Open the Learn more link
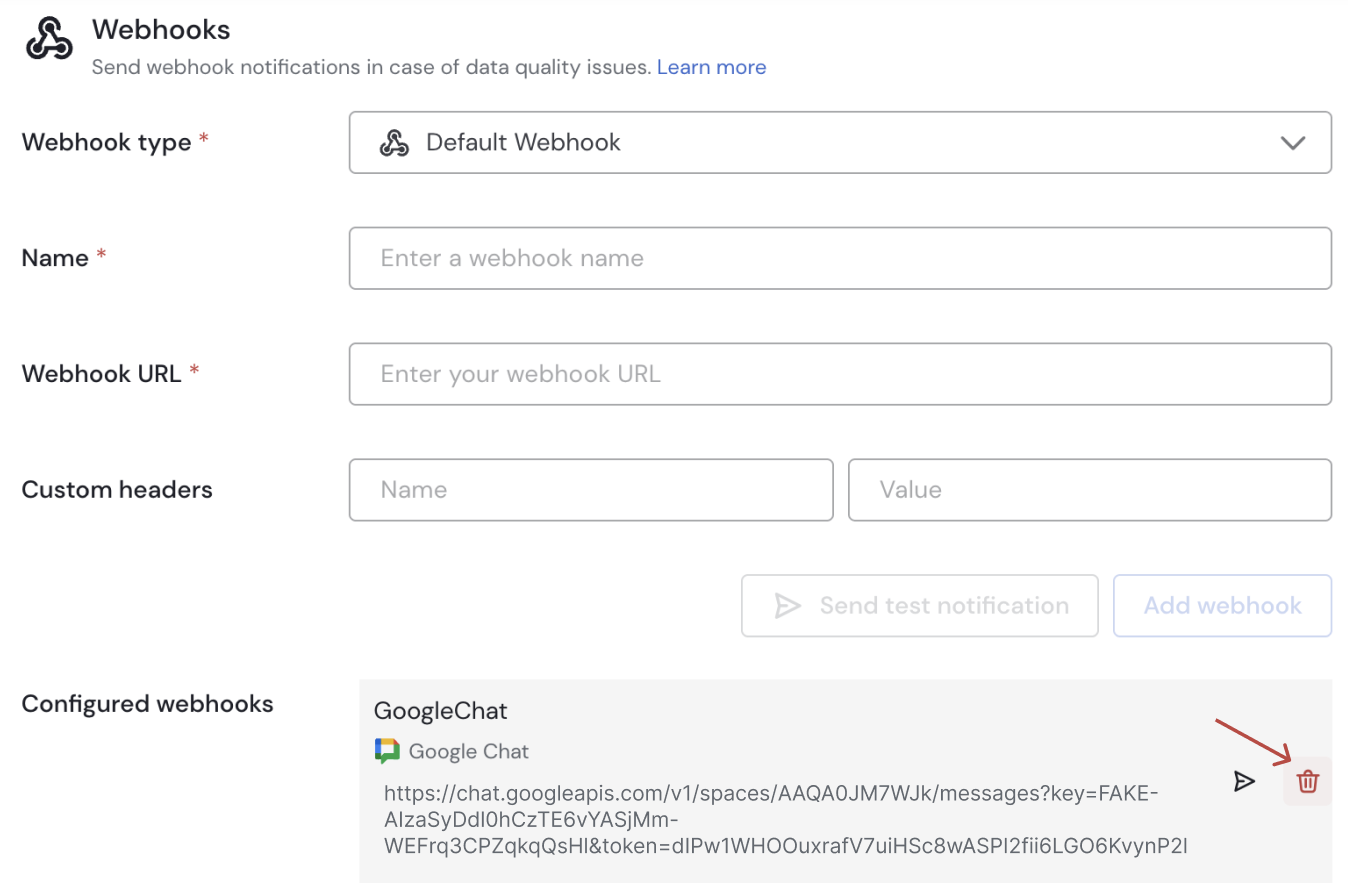Viewport: 1348px width, 896px height. click(x=711, y=68)
